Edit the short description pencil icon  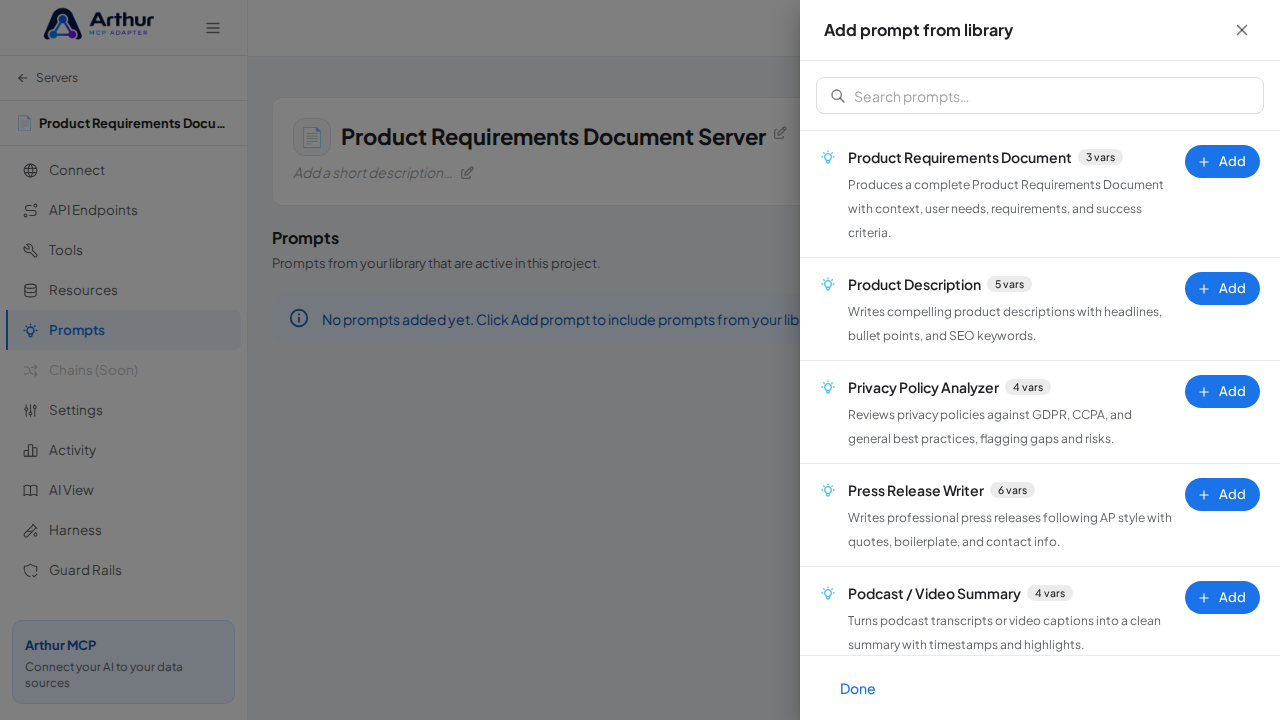[x=467, y=172]
